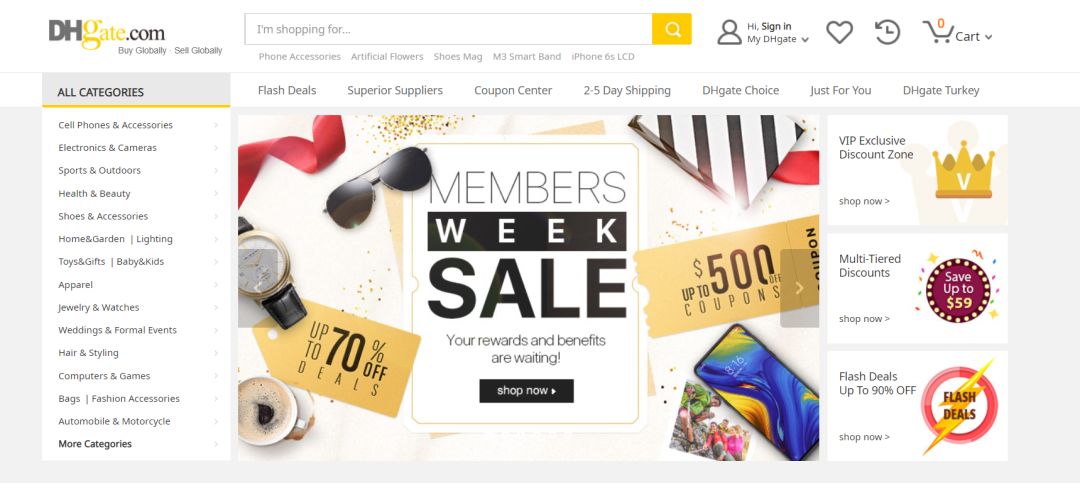This screenshot has width=1080, height=483.
Task: Show next banner with right arrow
Action: [x=799, y=288]
